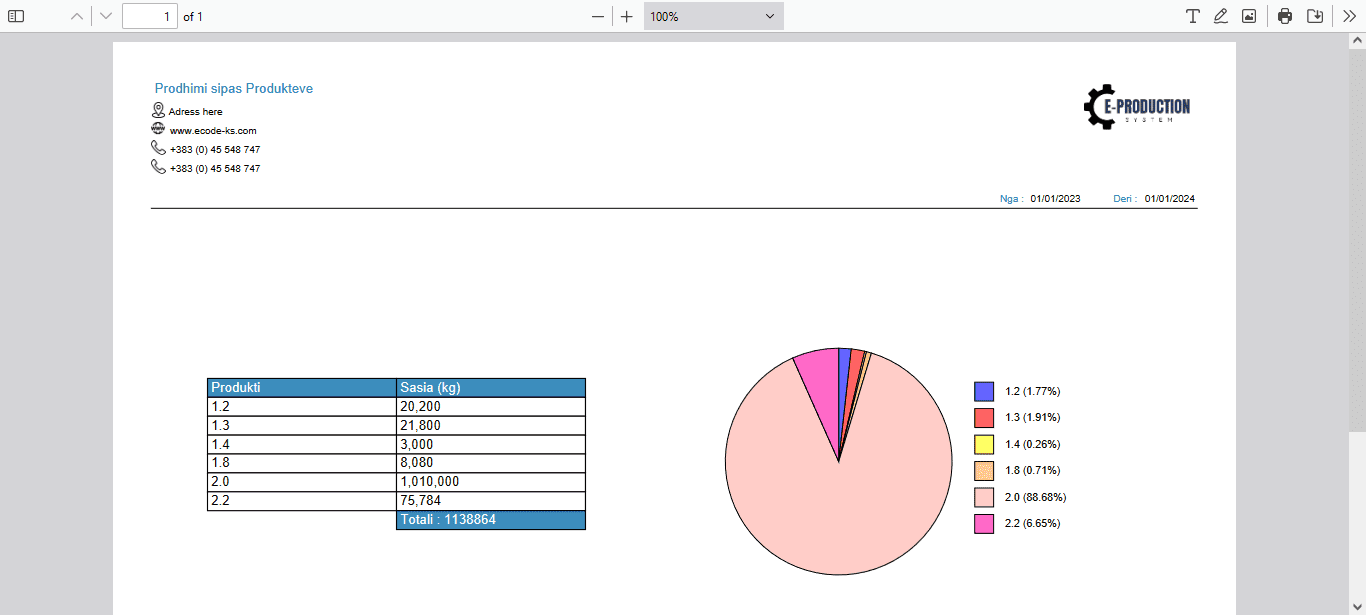Select the Add text tool
Viewport: 1366px width, 615px height.
pos(1192,15)
